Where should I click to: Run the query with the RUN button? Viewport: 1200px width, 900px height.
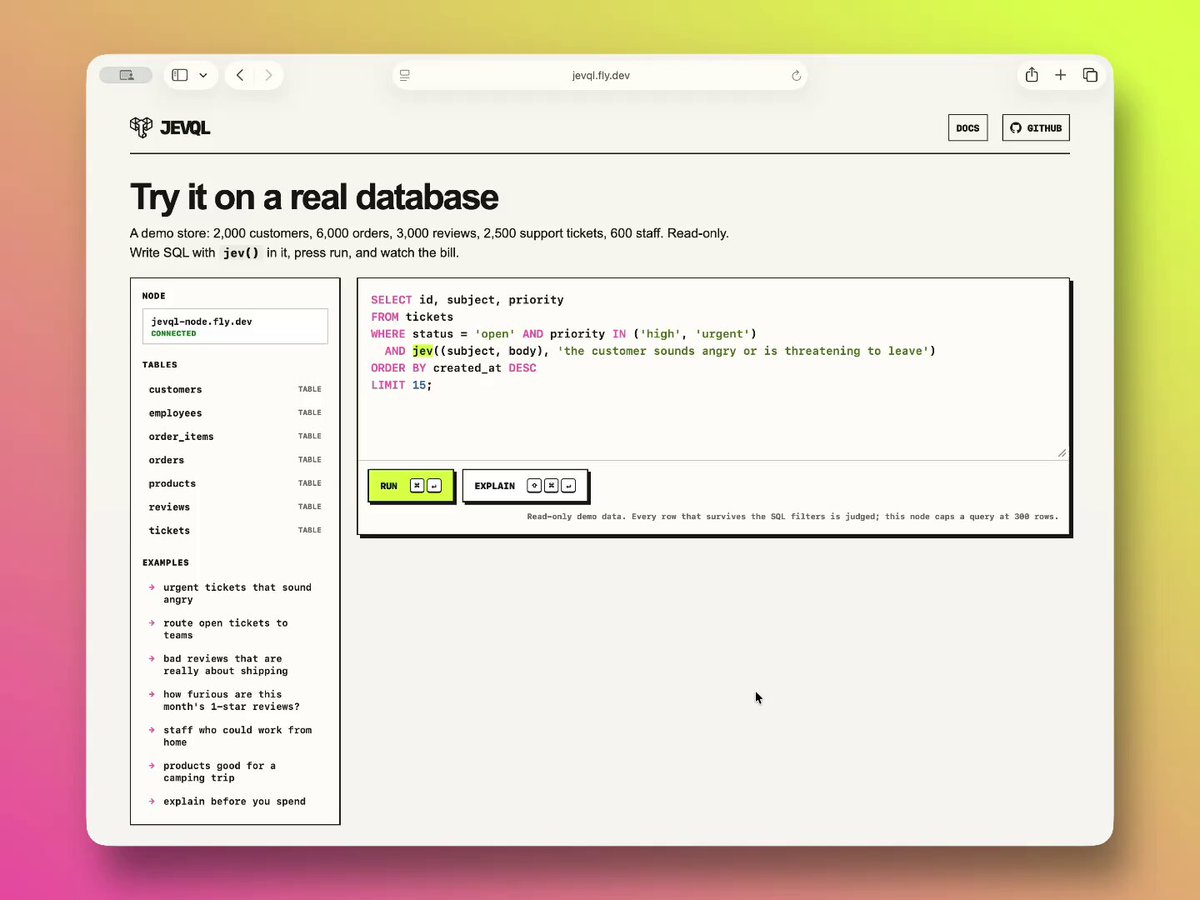[x=411, y=486]
